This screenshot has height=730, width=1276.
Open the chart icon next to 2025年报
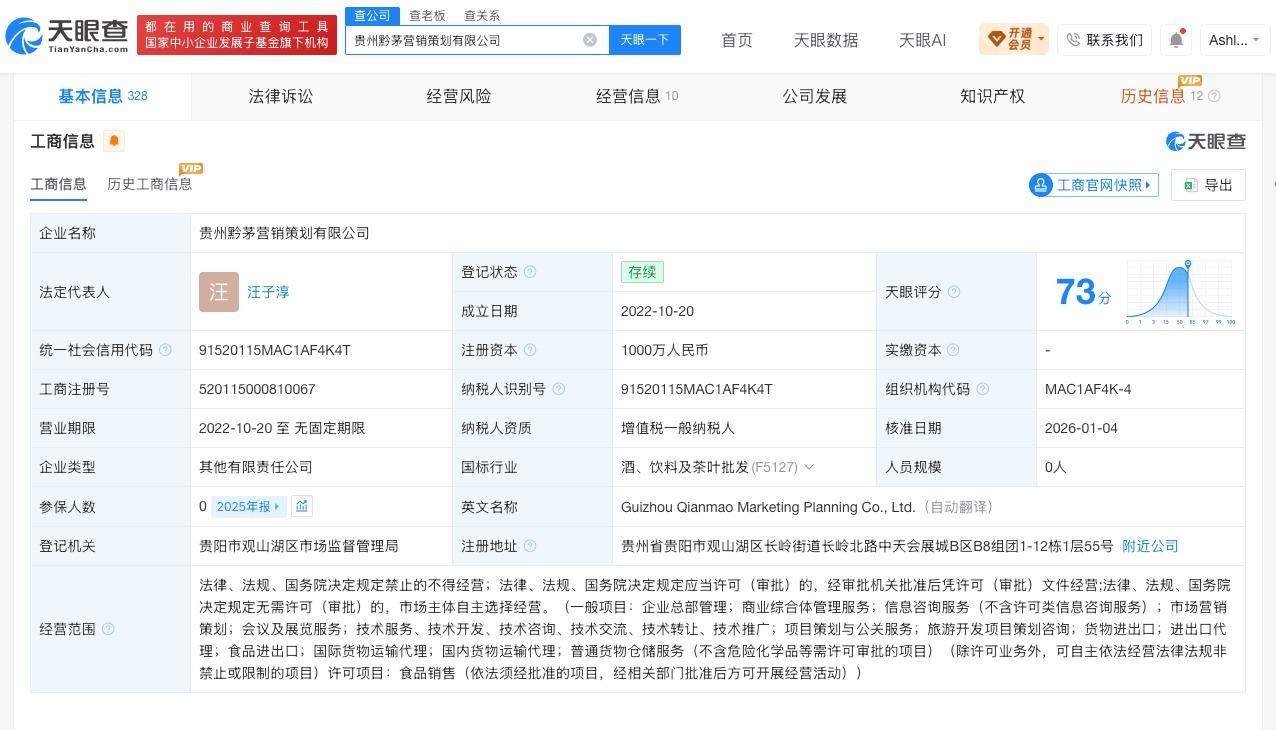click(302, 506)
